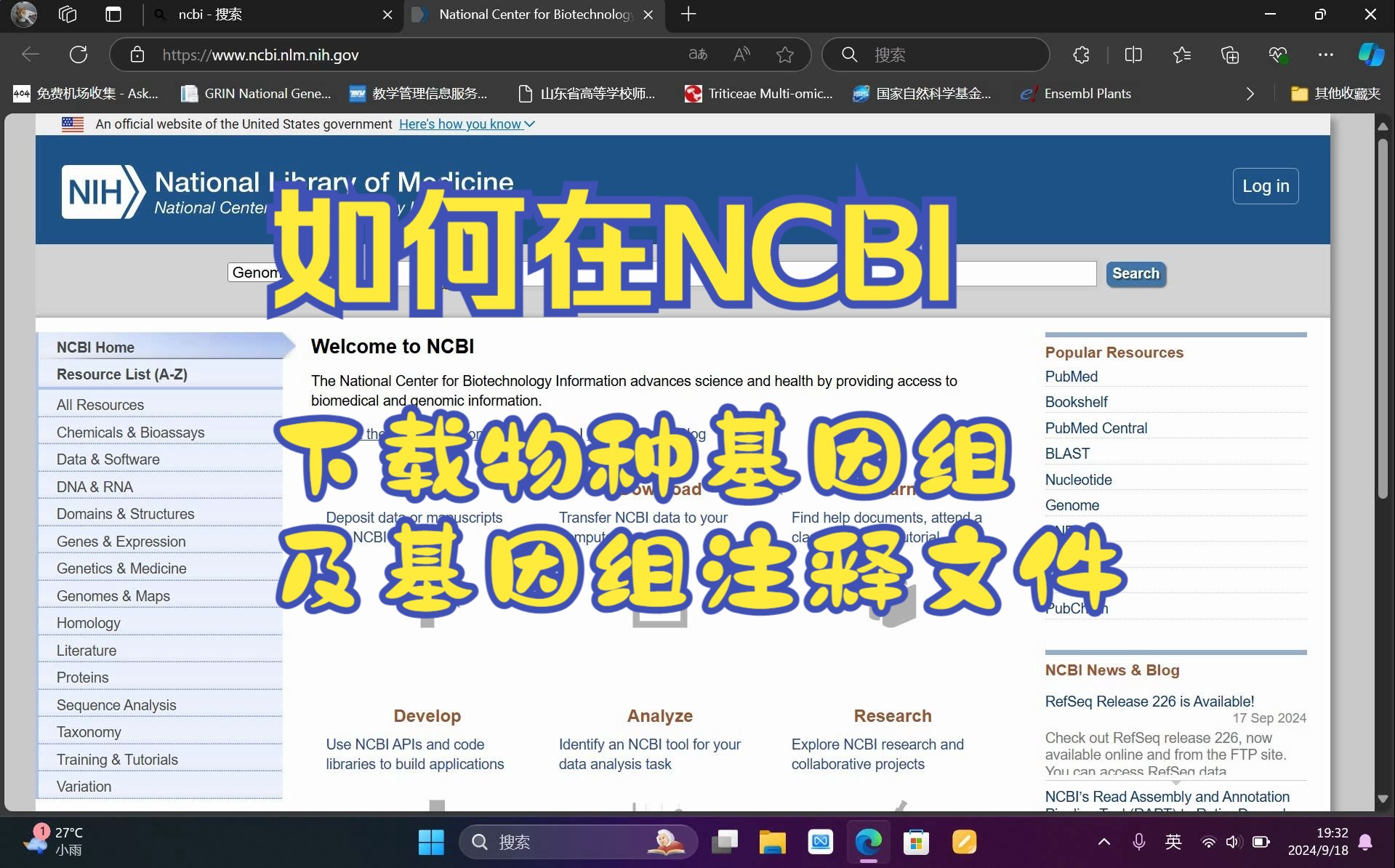Image resolution: width=1395 pixels, height=868 pixels.
Task: Refresh the current NCBI page
Action: coord(78,54)
